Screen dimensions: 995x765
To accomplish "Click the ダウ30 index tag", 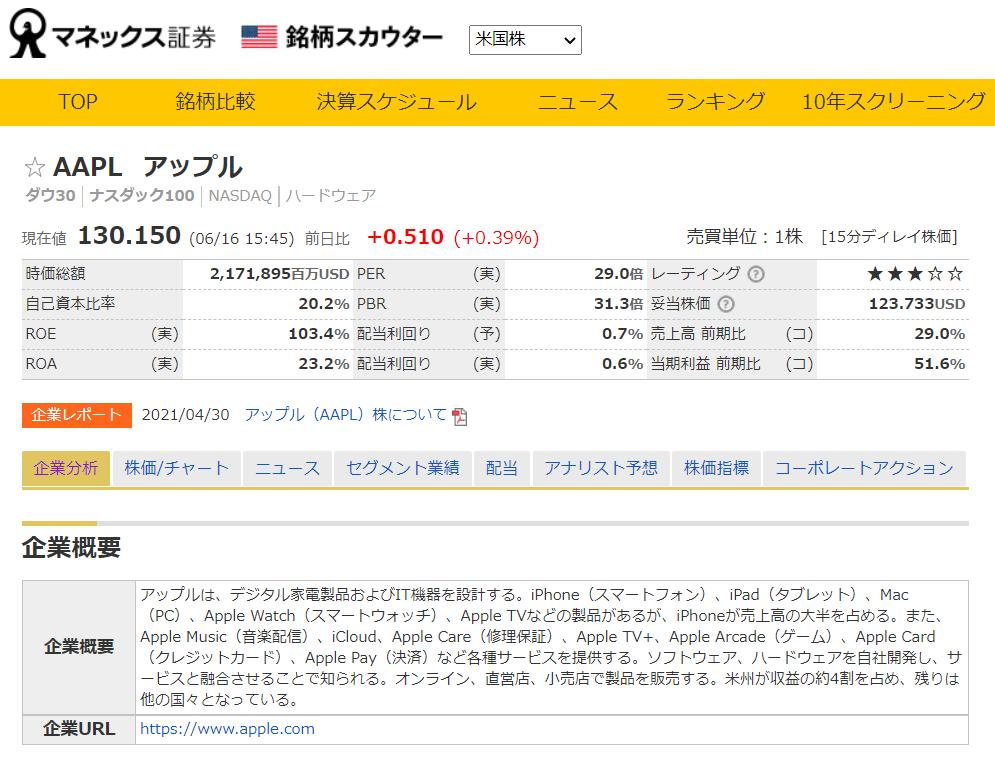I will 50,196.
